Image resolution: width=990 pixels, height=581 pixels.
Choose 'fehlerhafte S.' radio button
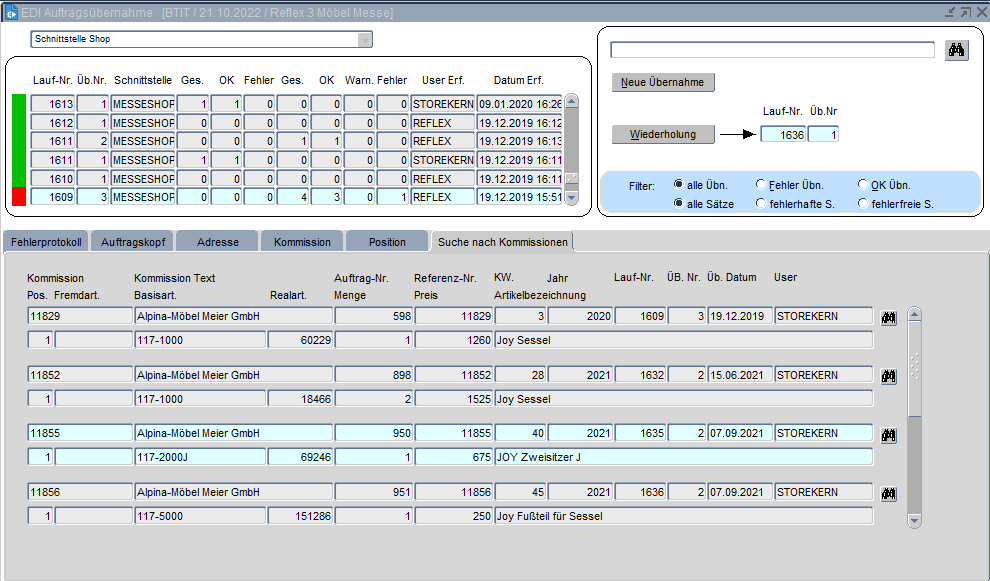tap(762, 204)
